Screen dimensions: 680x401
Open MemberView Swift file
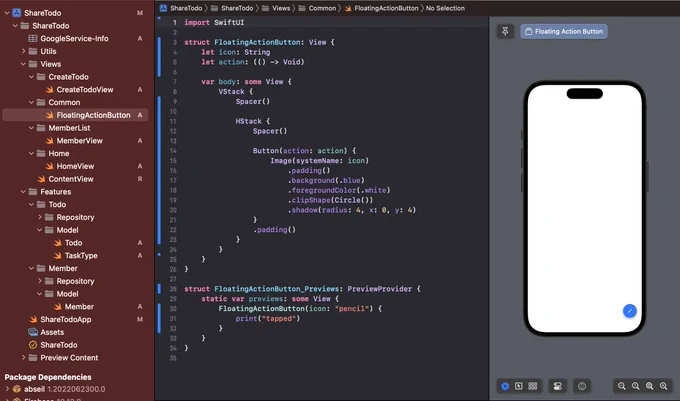[x=79, y=141]
